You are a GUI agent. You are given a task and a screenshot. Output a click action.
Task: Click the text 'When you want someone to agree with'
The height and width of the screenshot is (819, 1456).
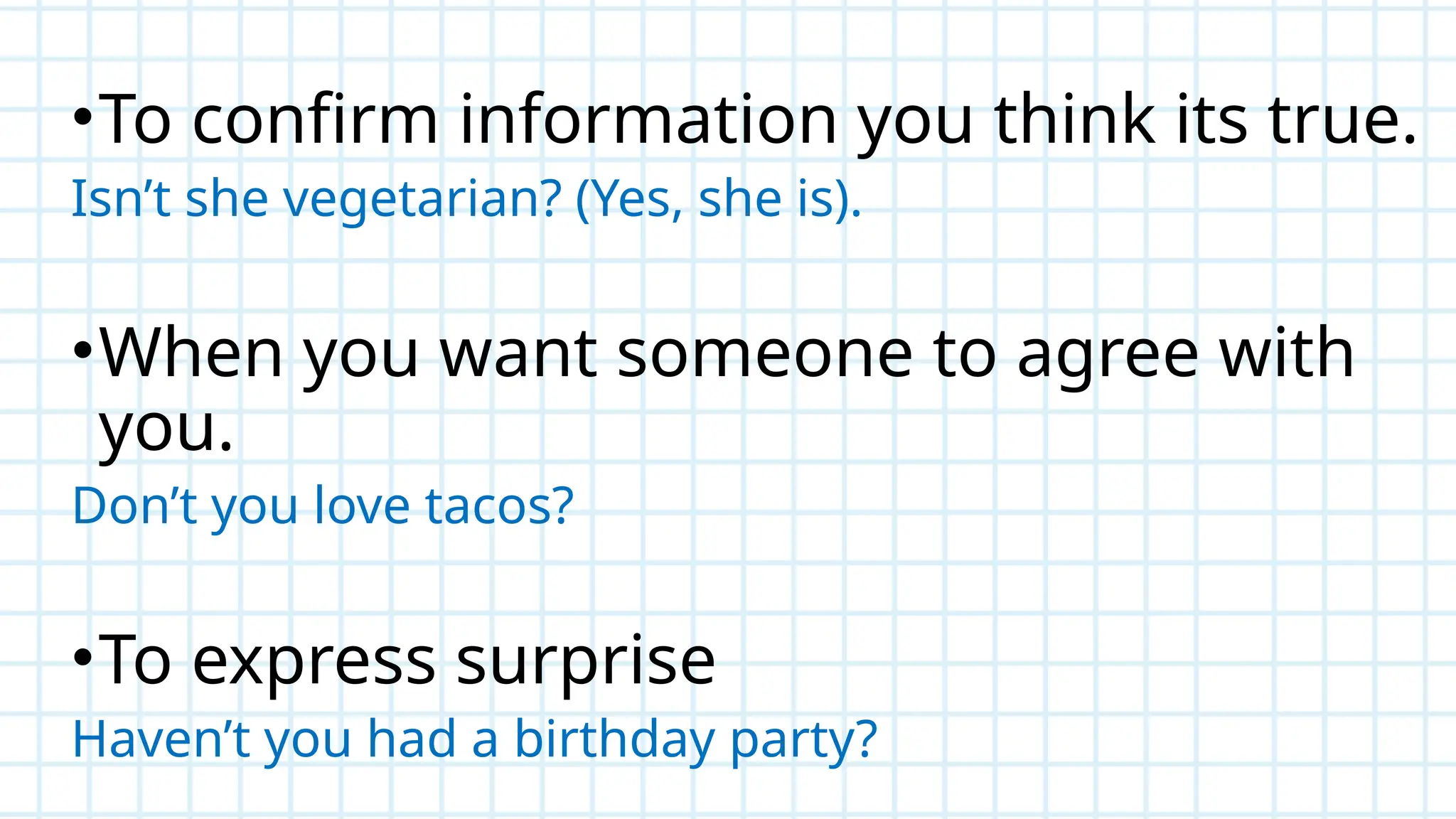(727, 355)
